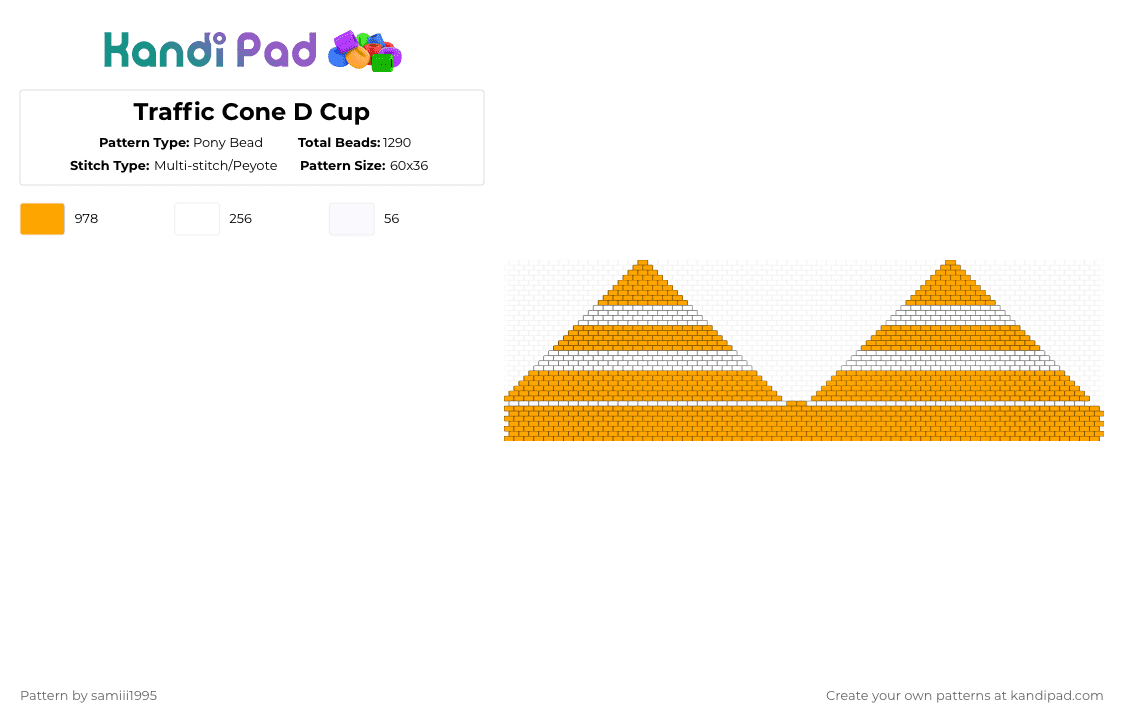Viewport: 1124px width, 720px height.
Task: Click the right cone's lower white stripe
Action: pos(951,361)
